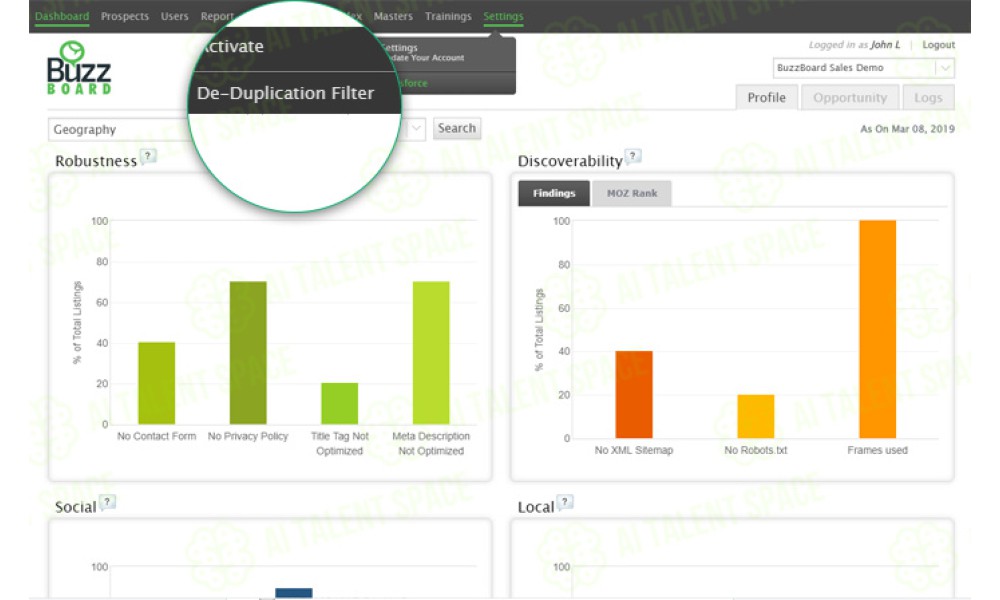Click the Title Tag Not Optimized bar
The height and width of the screenshot is (600, 1000).
pos(339,404)
